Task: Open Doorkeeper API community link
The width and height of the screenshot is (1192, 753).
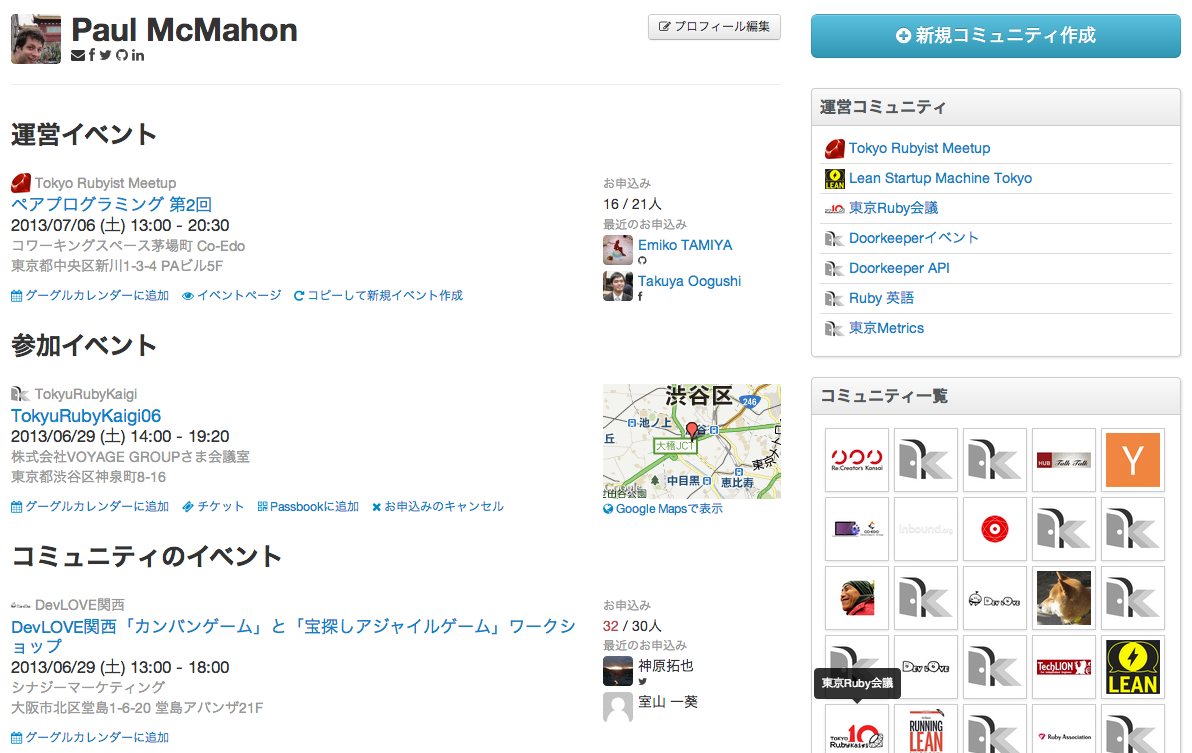Action: [x=899, y=268]
